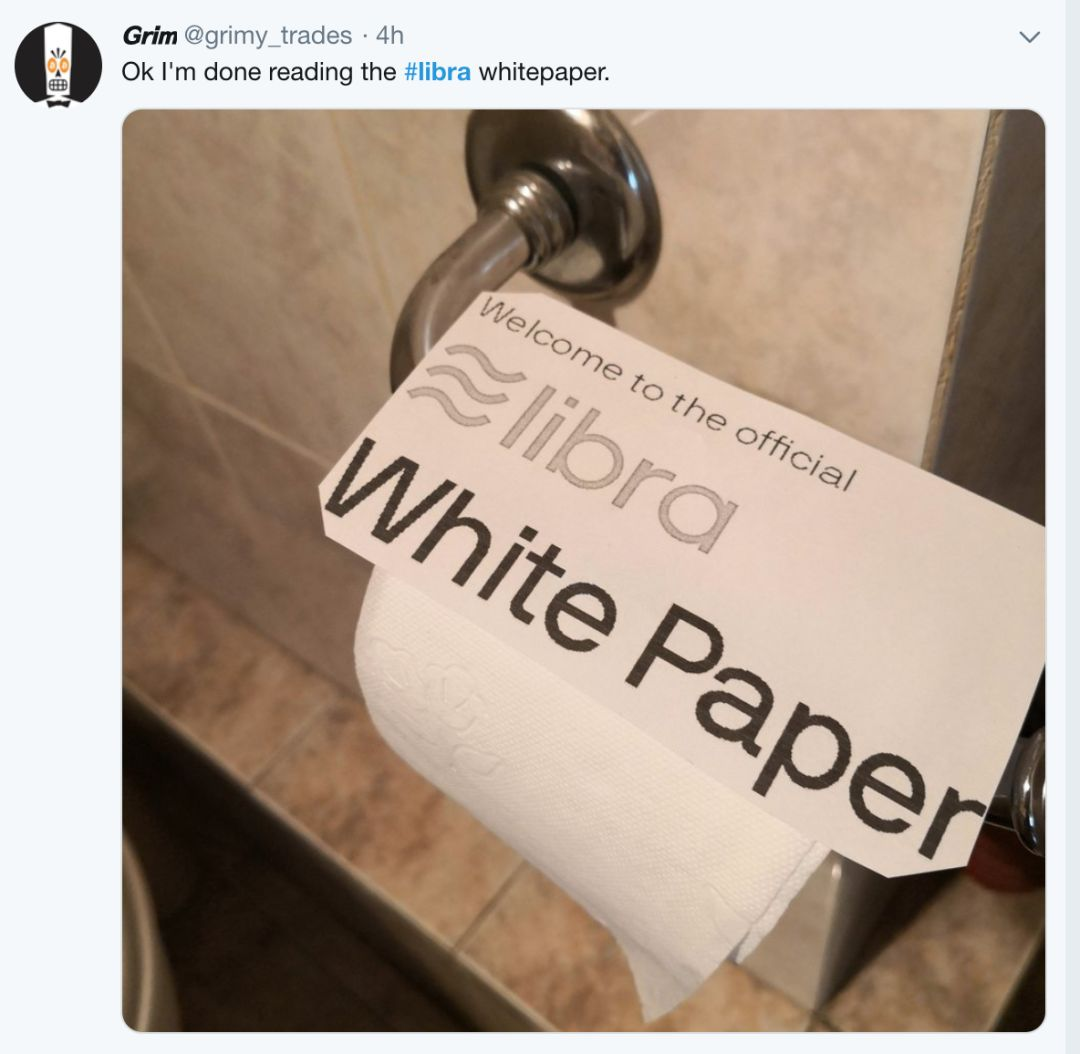Open the #libra hashtag link

[x=437, y=72]
